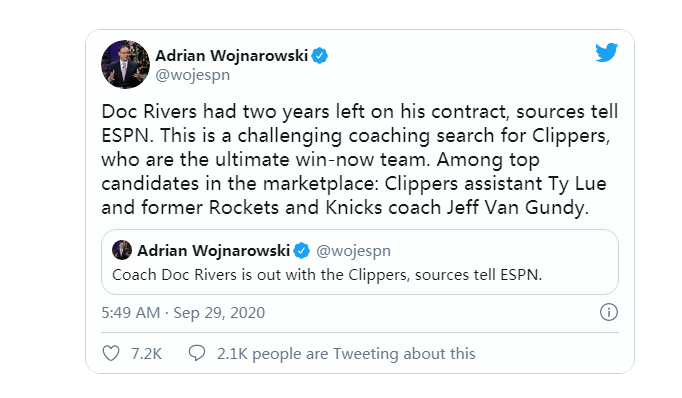Click the Twitter bird logo icon
Screen dimensions: 682x398
click(x=606, y=53)
